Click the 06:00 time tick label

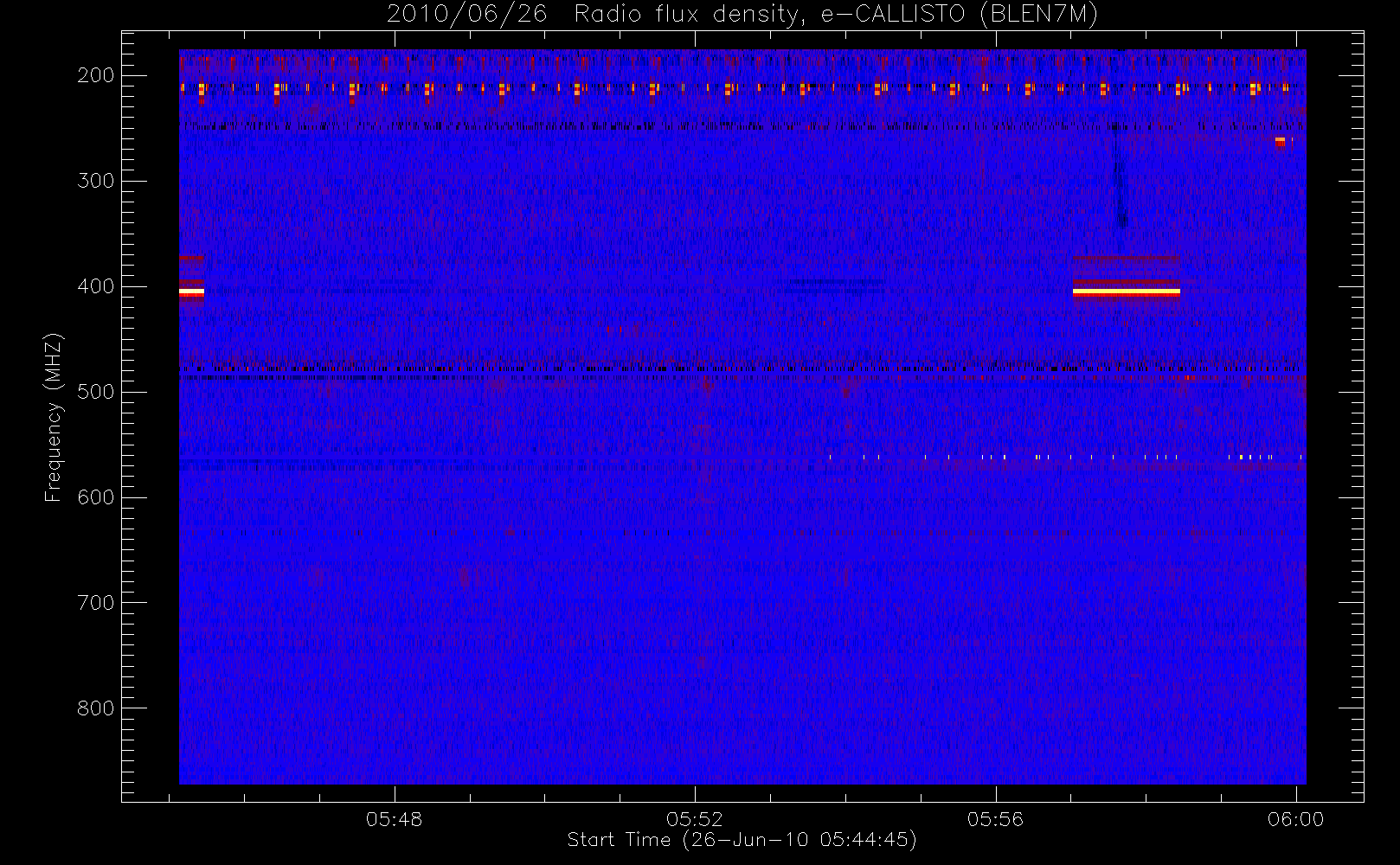click(1295, 819)
